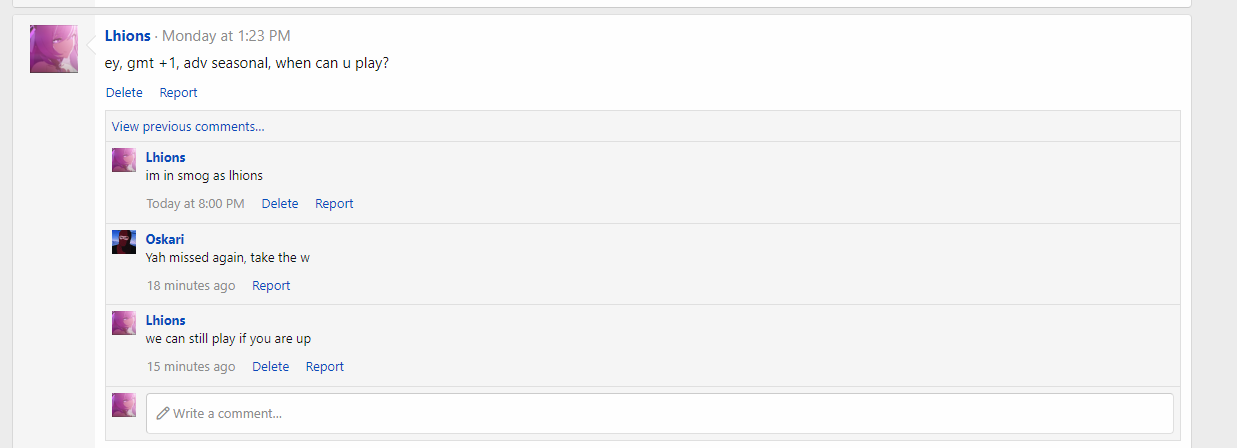The width and height of the screenshot is (1237, 448).
Task: Click pencil icon in Write a comment field
Action: point(163,413)
